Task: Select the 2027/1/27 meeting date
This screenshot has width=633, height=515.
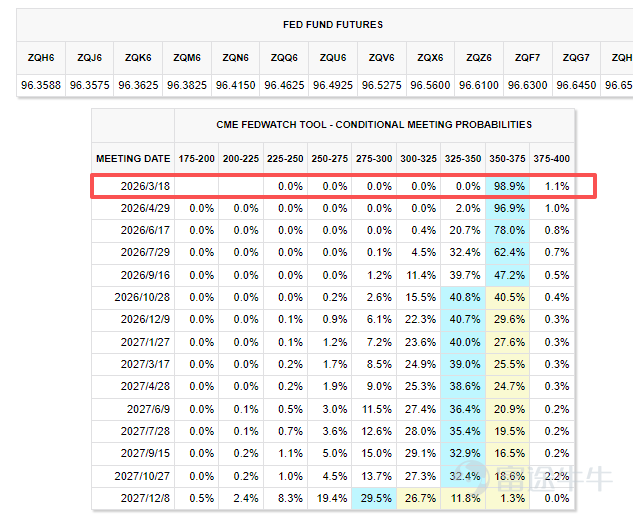Action: [x=145, y=342]
